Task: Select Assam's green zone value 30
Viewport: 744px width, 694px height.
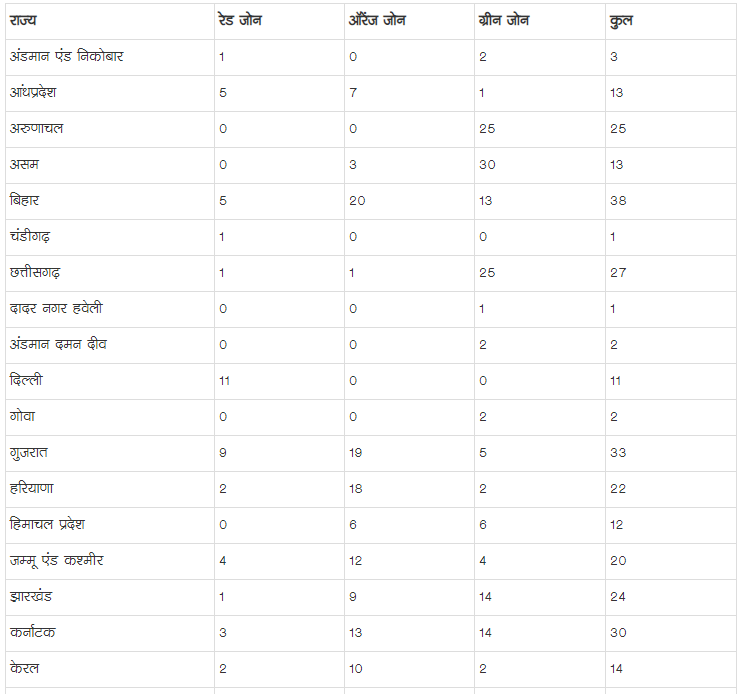Action: (x=487, y=165)
